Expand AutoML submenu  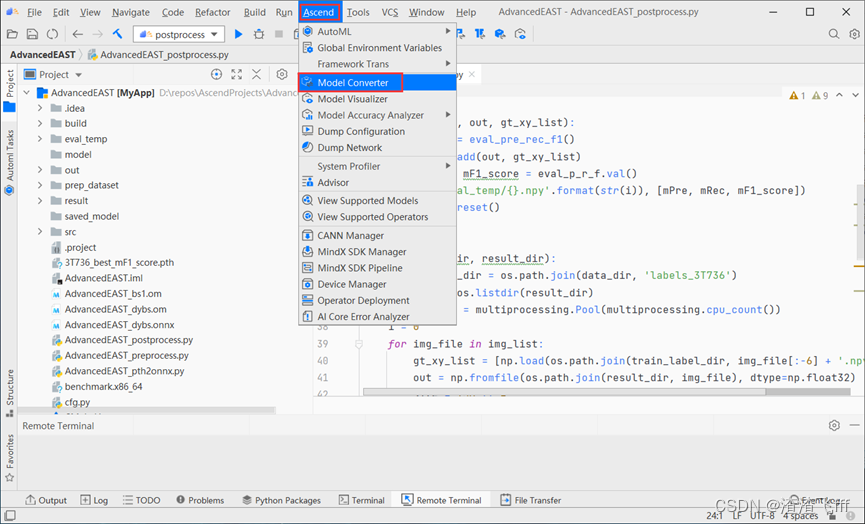377,31
